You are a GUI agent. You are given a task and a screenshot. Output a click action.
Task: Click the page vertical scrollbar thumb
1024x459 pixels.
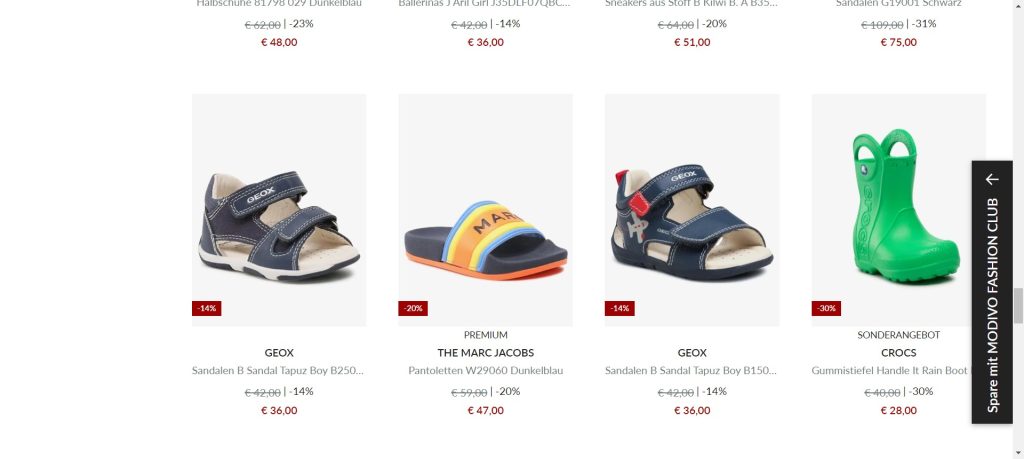coord(1018,306)
